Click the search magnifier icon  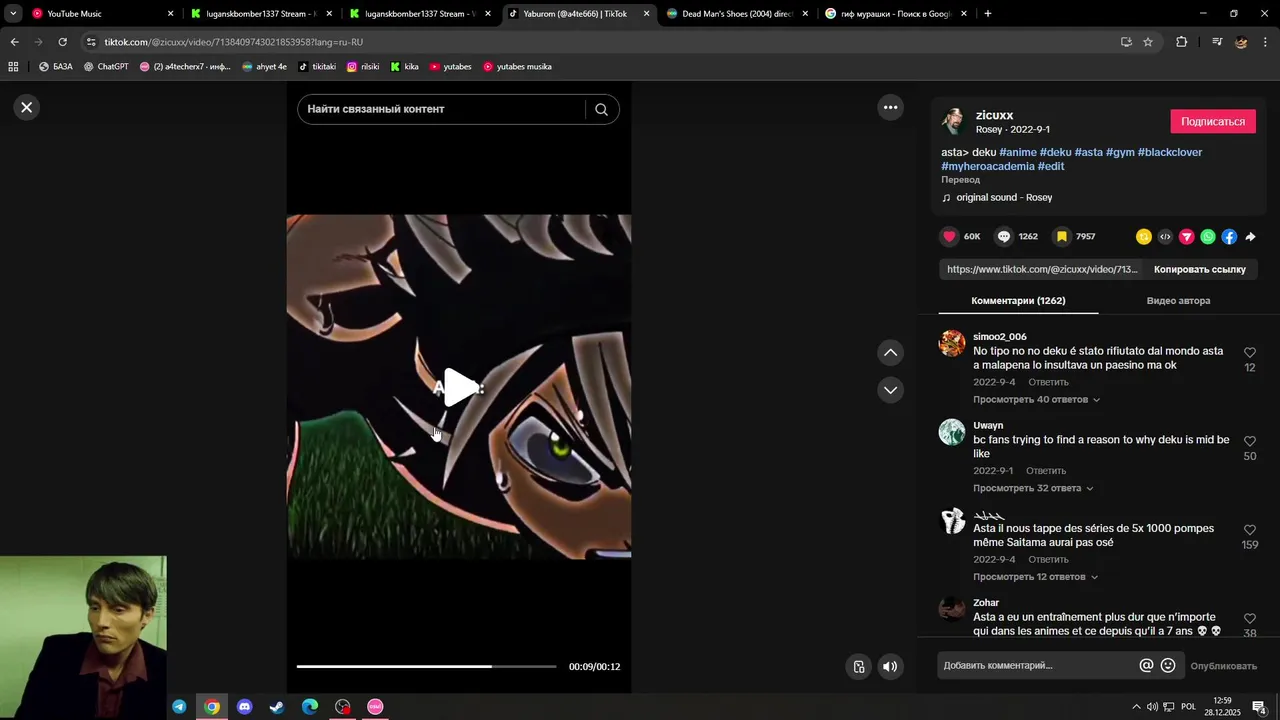pos(601,109)
